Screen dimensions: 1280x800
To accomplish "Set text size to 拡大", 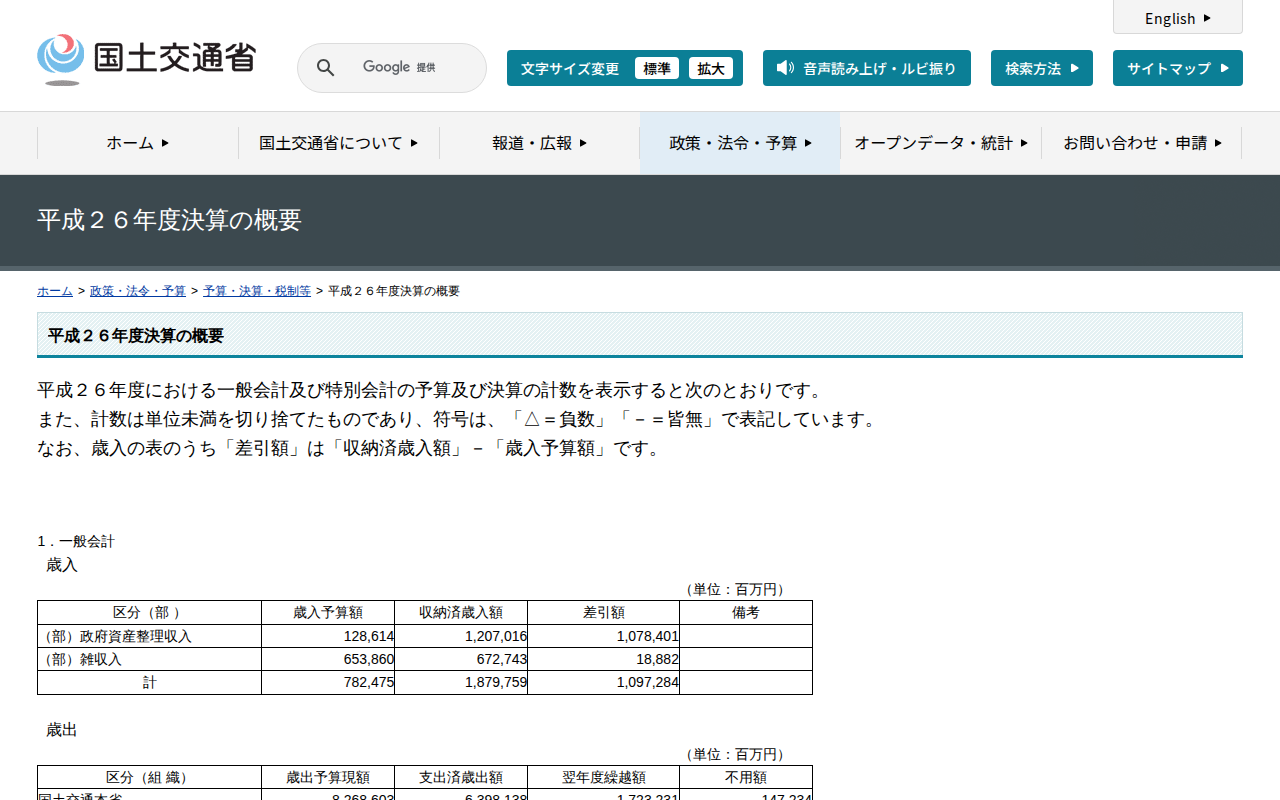I will pos(711,68).
